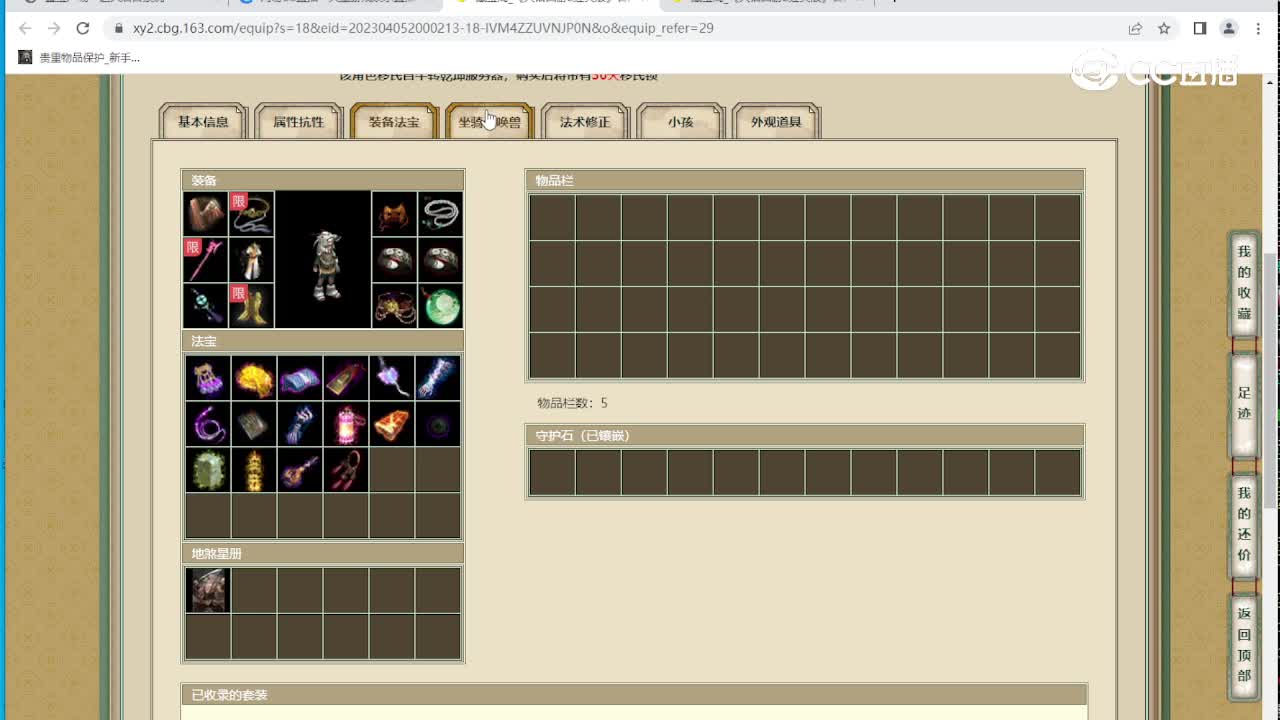Open the 贵重物品保护 bookmark
Viewport: 1280px width, 720px height.
[79, 58]
